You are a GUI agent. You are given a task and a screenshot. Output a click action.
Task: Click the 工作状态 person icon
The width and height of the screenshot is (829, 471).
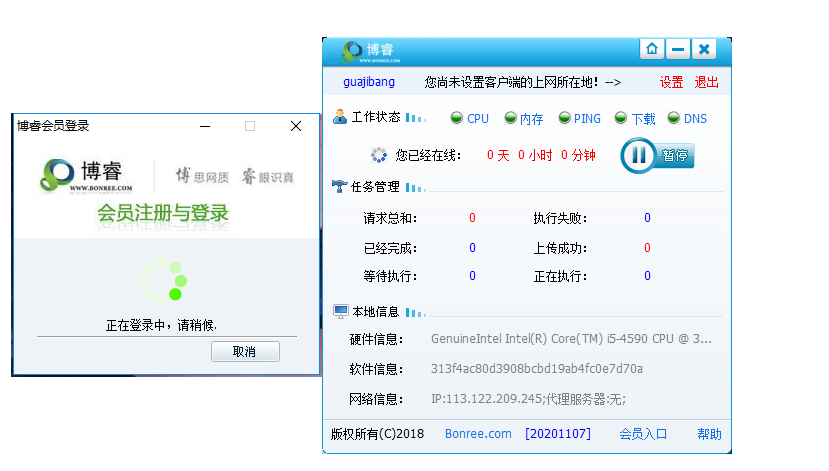[x=340, y=117]
